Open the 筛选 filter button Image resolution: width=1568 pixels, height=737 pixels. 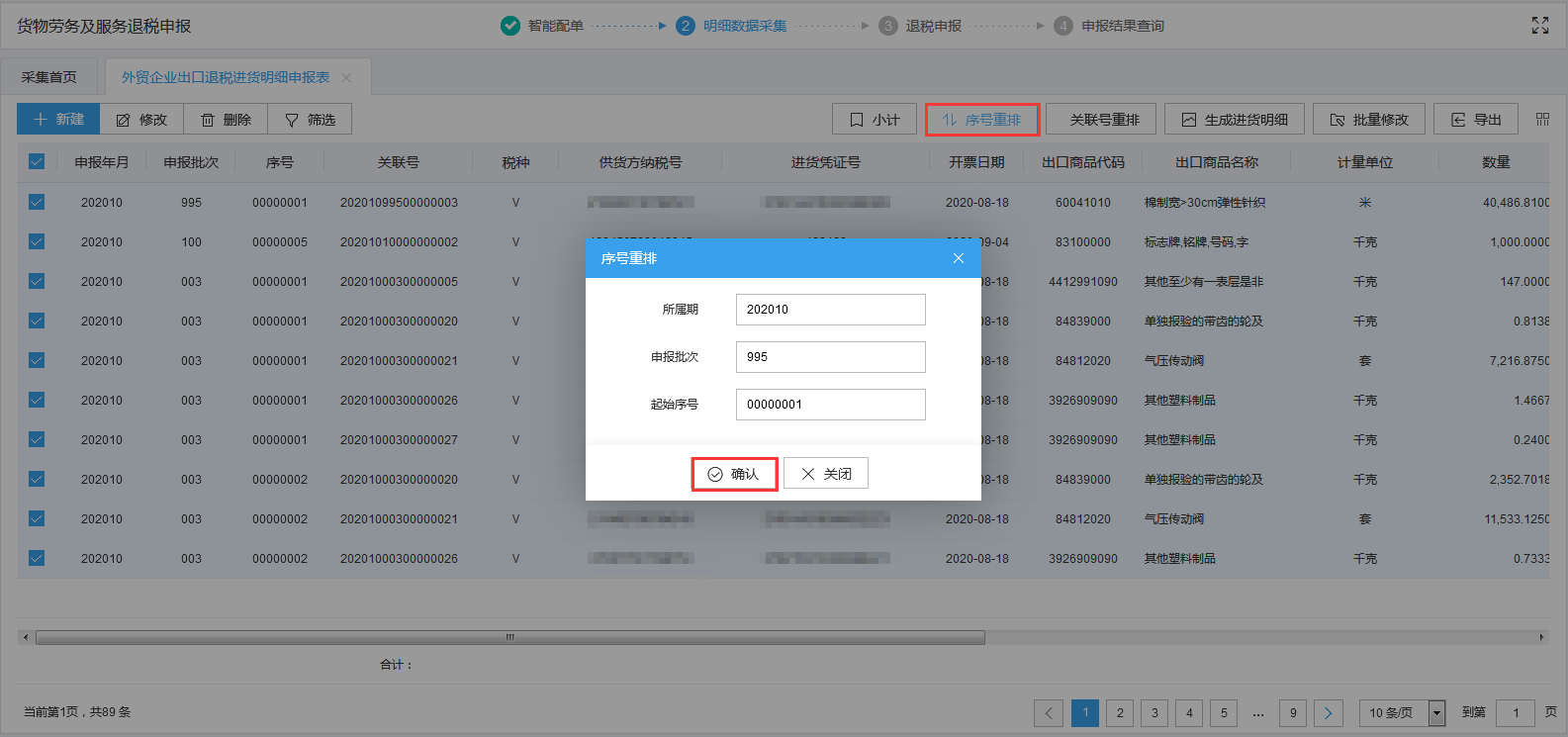pos(310,119)
